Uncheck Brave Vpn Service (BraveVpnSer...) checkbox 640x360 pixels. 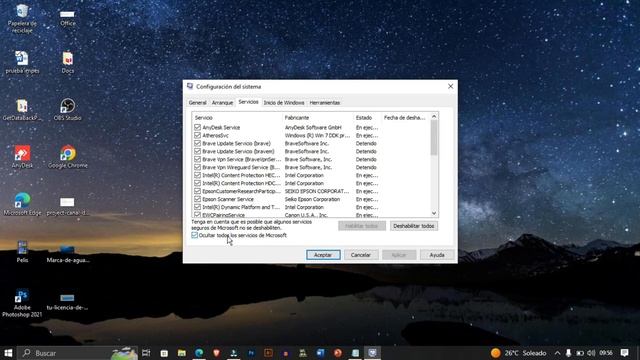pyautogui.click(x=198, y=159)
